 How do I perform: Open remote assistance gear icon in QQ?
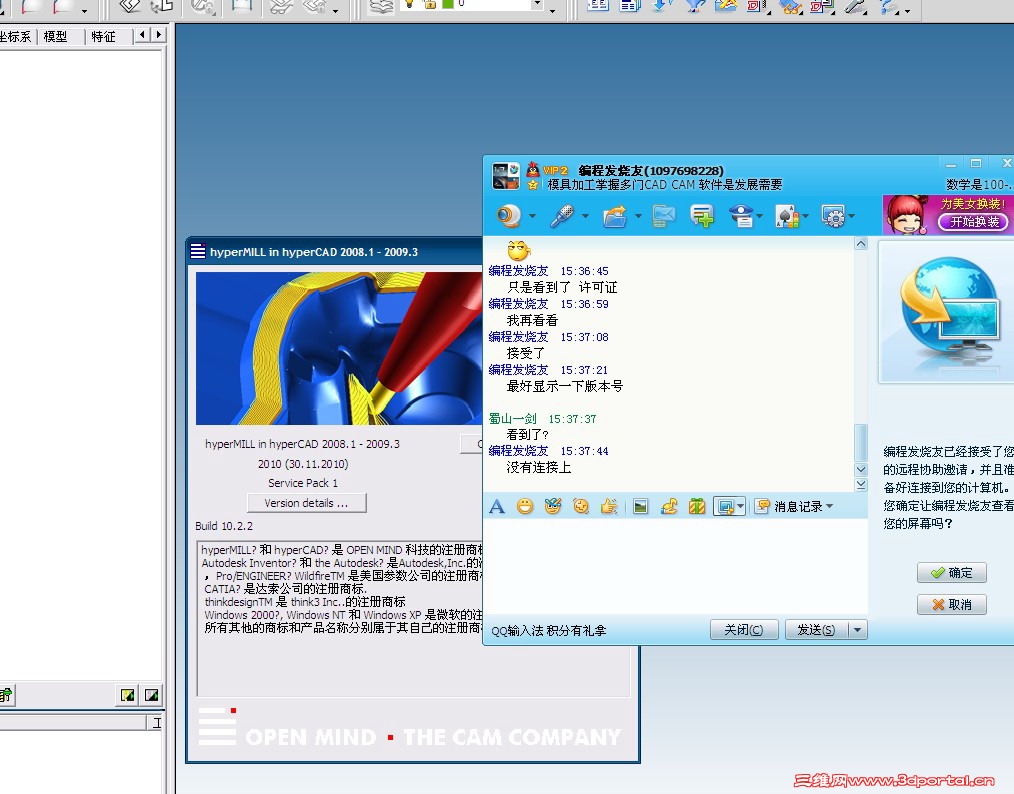point(833,216)
